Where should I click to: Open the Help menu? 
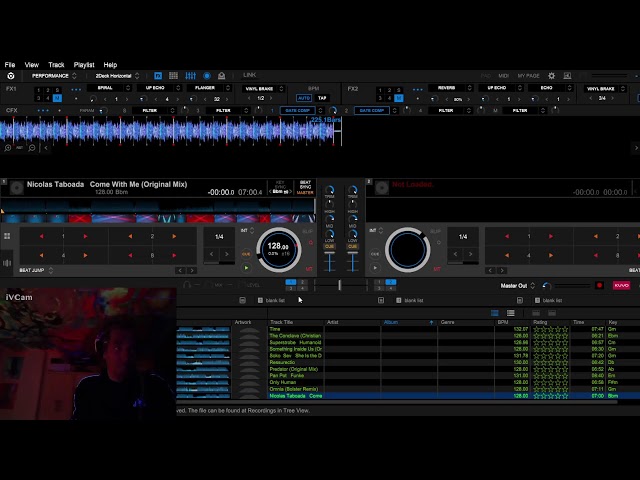(x=110, y=65)
